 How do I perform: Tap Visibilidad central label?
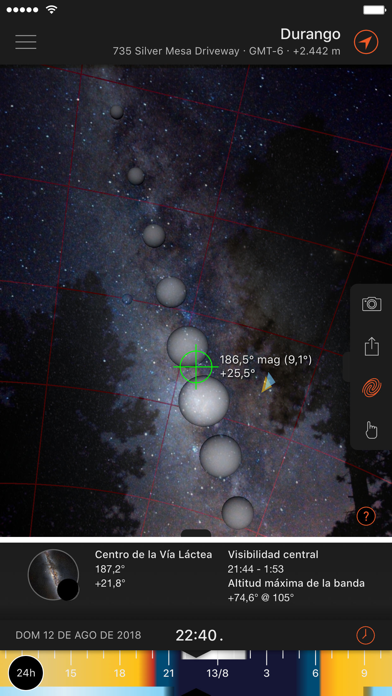pyautogui.click(x=273, y=554)
